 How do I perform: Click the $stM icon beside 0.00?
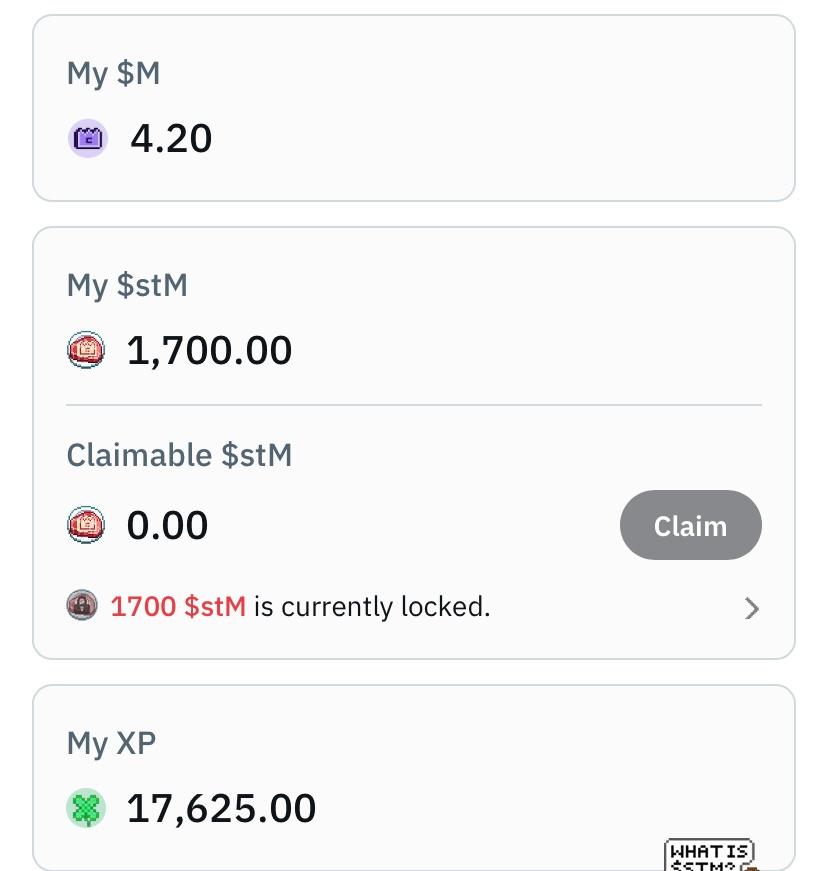[x=85, y=525]
